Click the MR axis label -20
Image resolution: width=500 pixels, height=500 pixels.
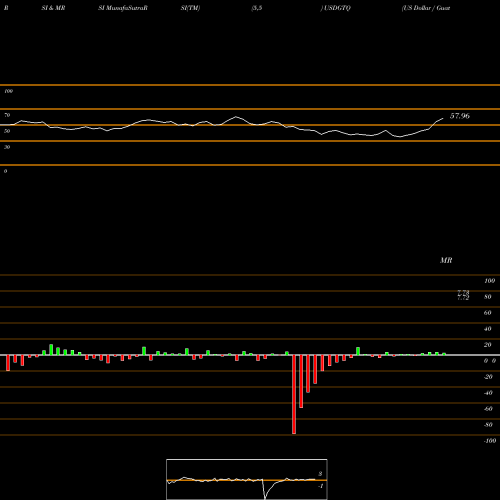[x=488, y=377]
